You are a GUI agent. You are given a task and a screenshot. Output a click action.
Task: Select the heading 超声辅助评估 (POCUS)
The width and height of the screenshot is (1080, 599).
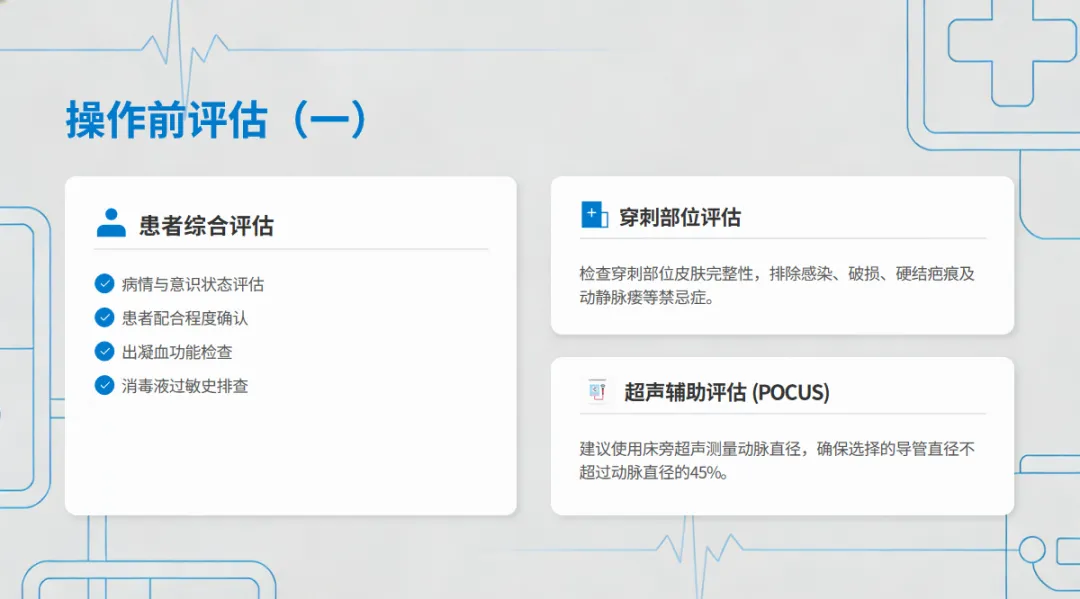[x=727, y=392]
